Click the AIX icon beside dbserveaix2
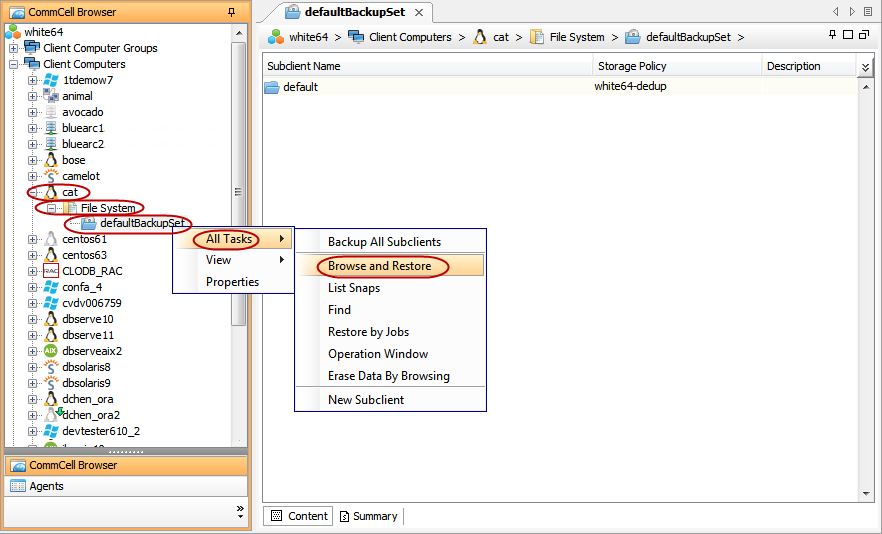 tap(51, 351)
